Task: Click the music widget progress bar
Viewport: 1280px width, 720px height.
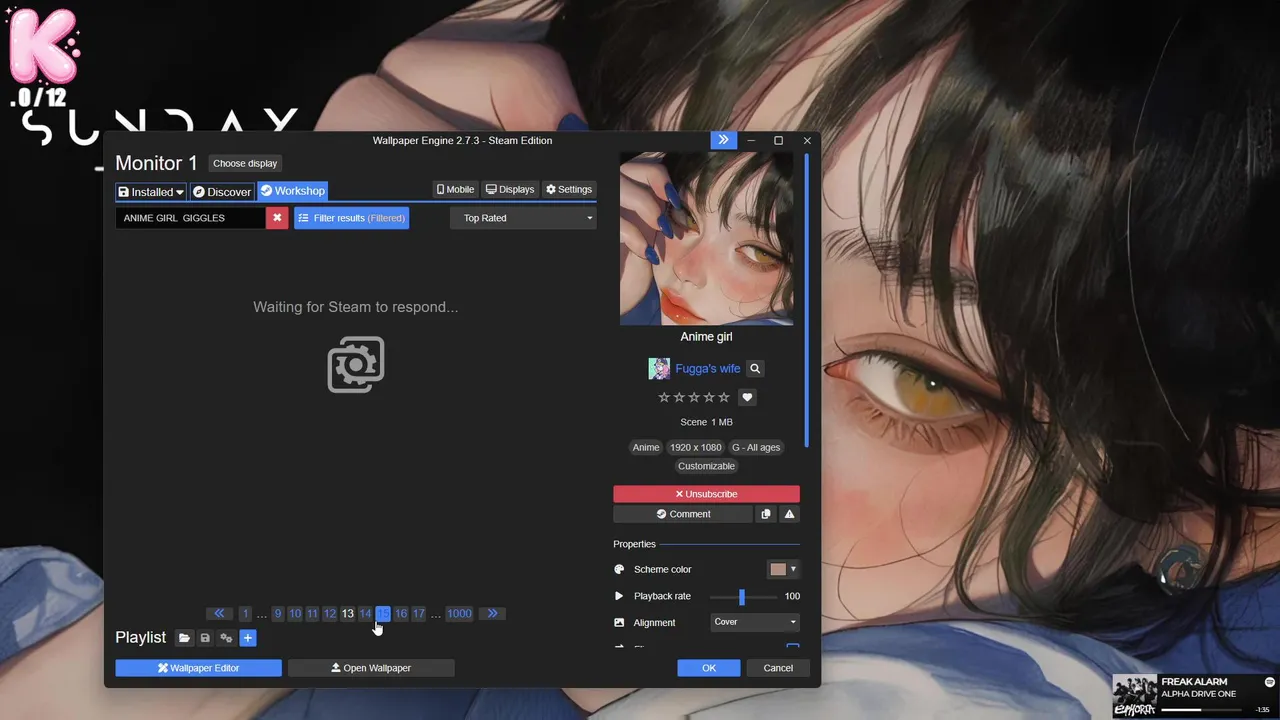Action: (1201, 710)
